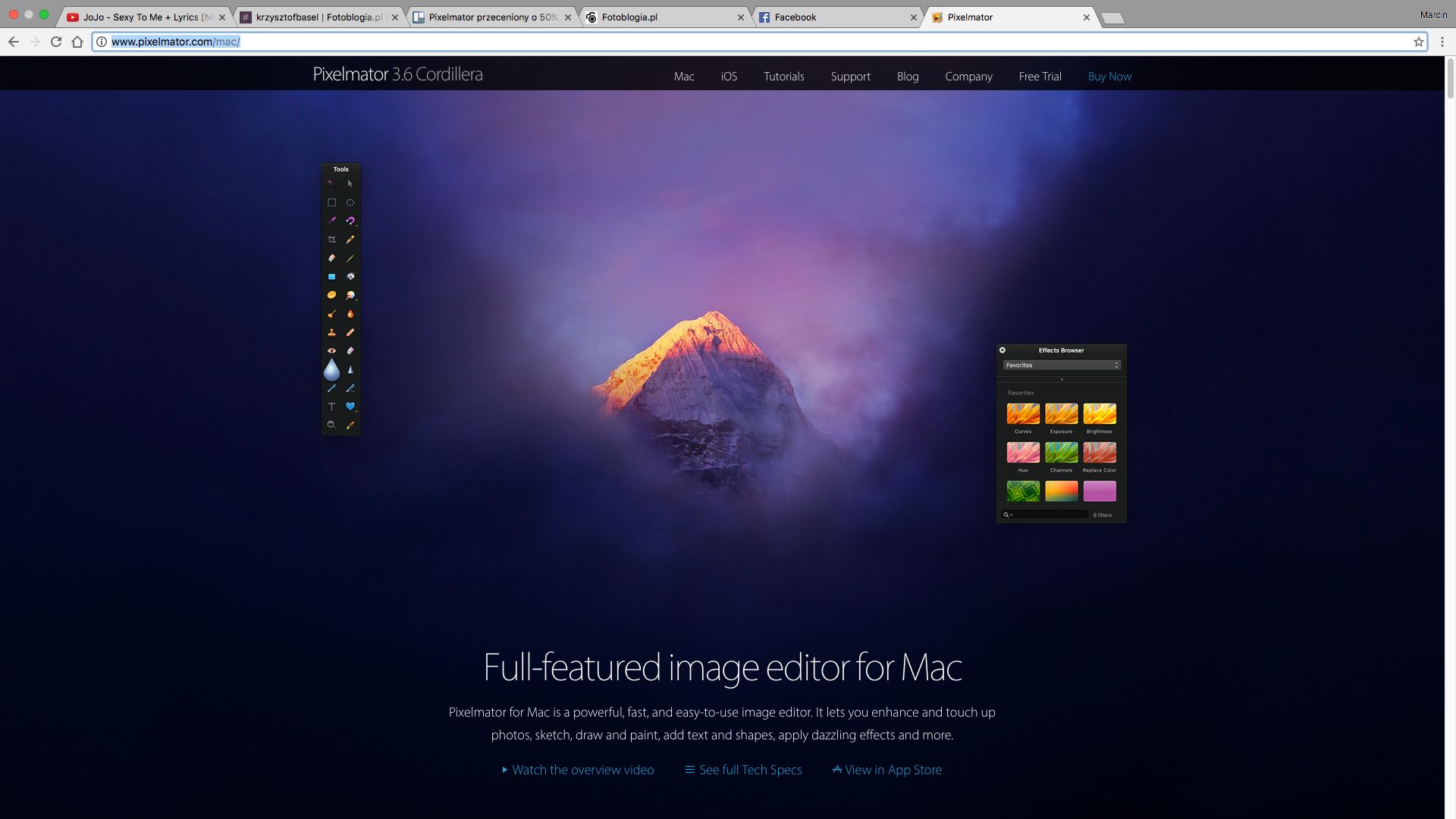1456x819 pixels.
Task: Close the Fotoblogia.pl tab
Action: 741,17
